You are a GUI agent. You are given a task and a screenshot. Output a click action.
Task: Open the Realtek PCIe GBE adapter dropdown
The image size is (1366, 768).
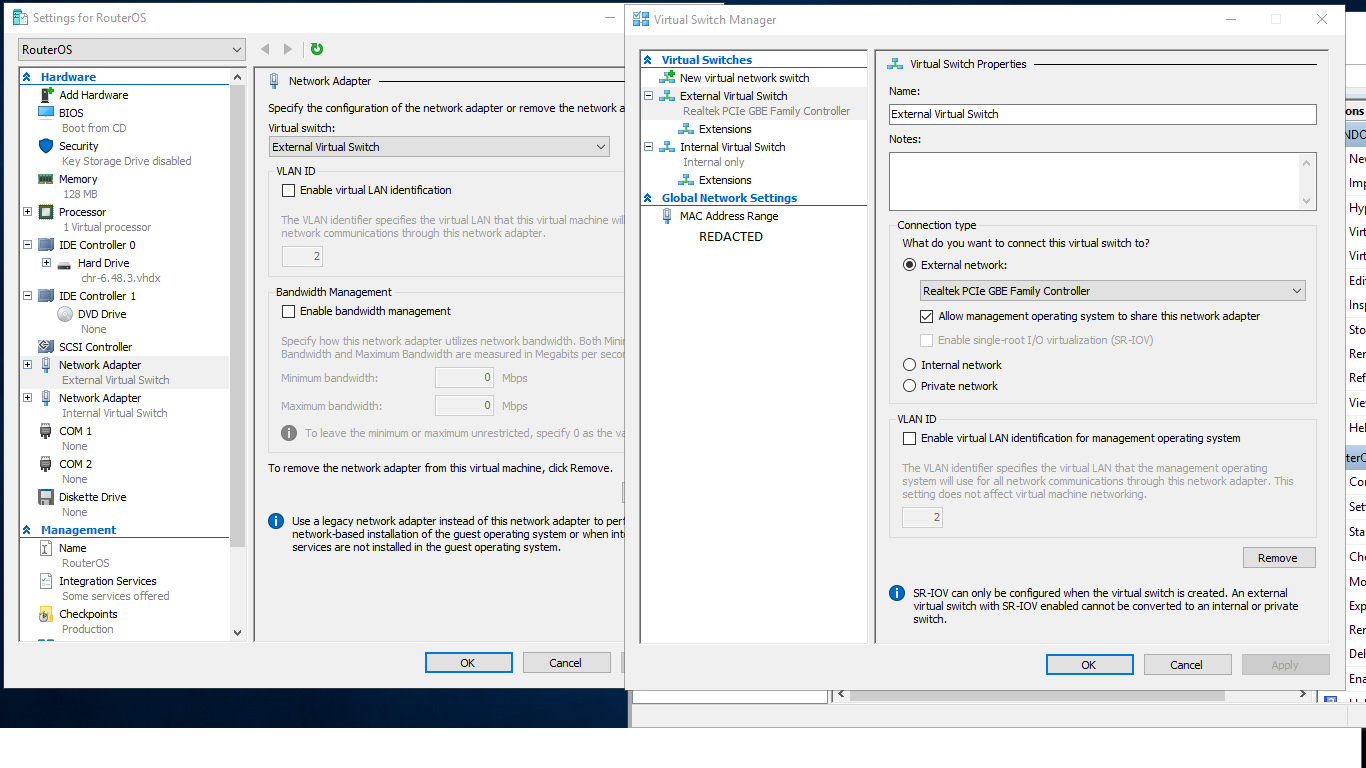pos(1113,291)
